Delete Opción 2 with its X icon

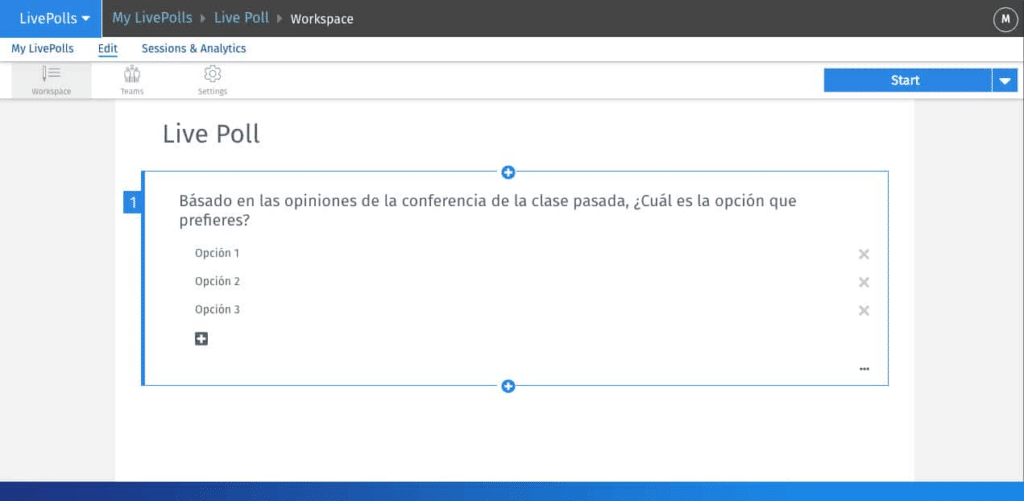864,282
